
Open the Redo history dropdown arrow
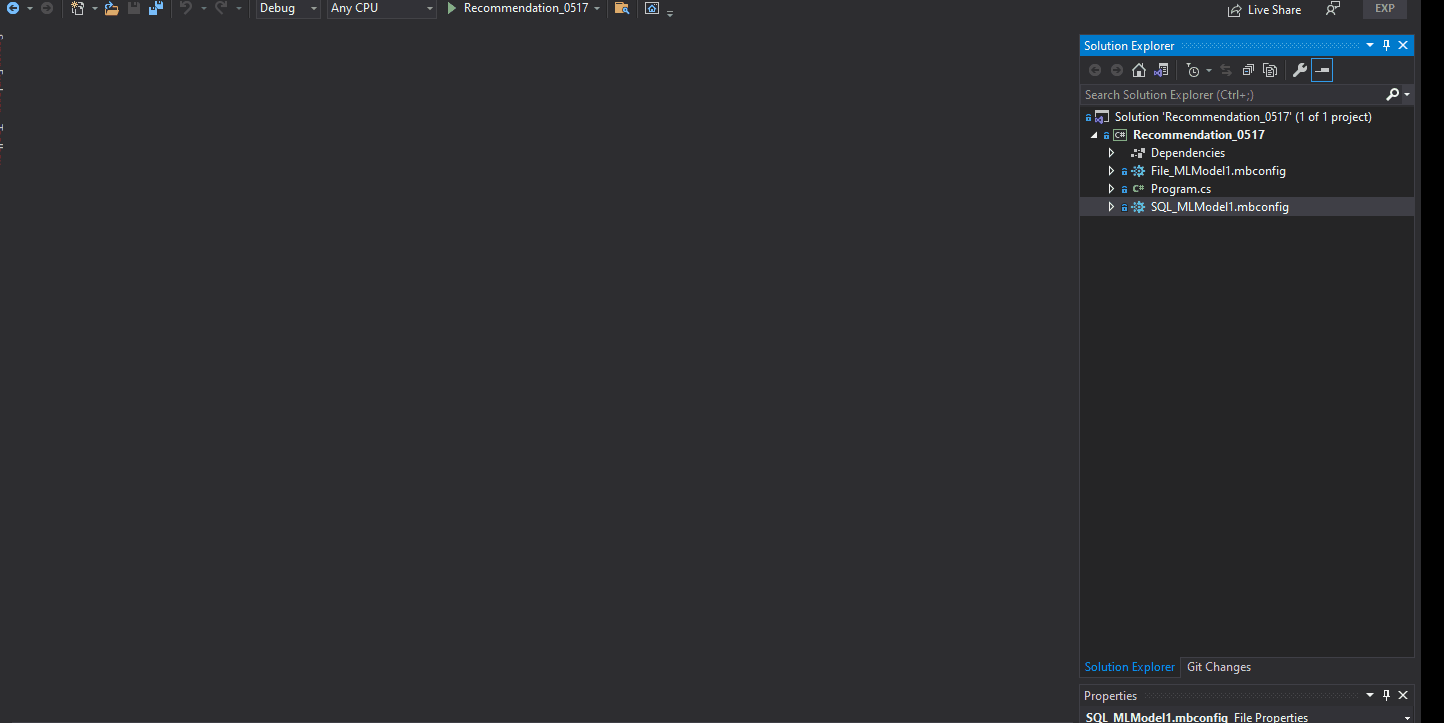(239, 8)
